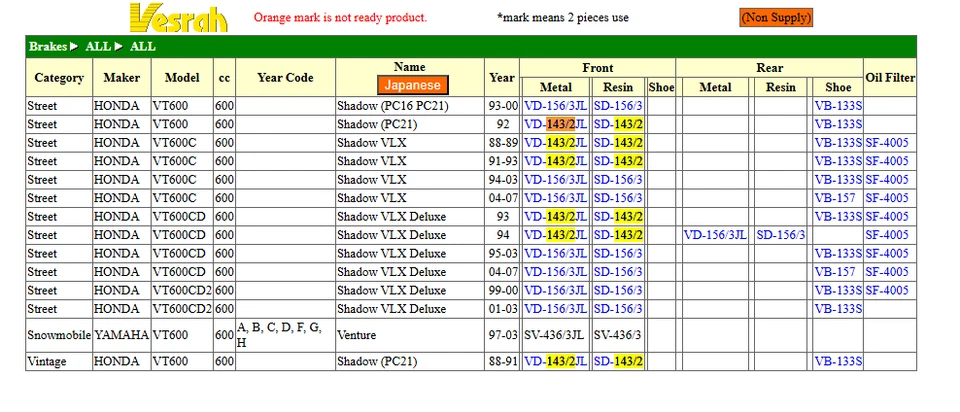
Task: Open SF-4005 for VT600CD2 99-00
Action: 887,290
